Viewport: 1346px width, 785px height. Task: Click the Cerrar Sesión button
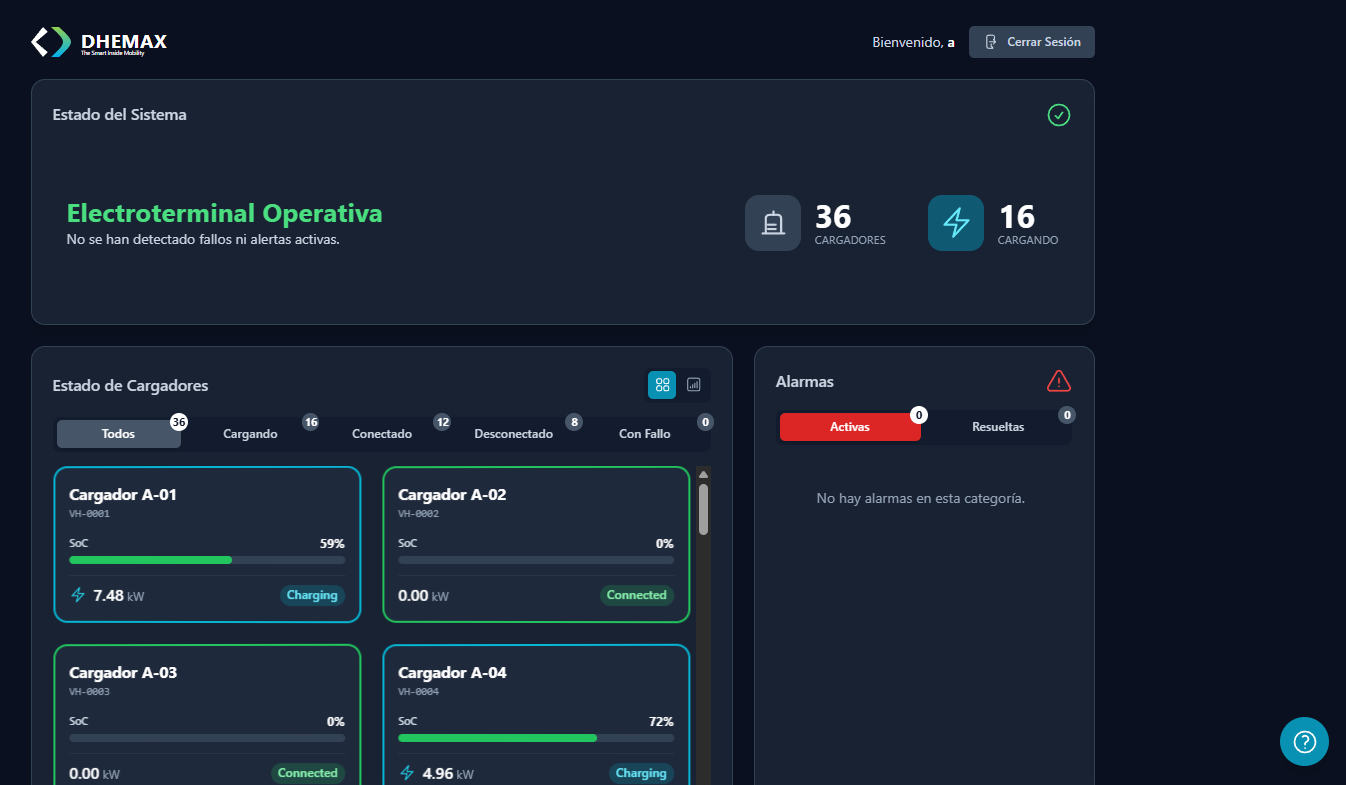pyautogui.click(x=1031, y=41)
